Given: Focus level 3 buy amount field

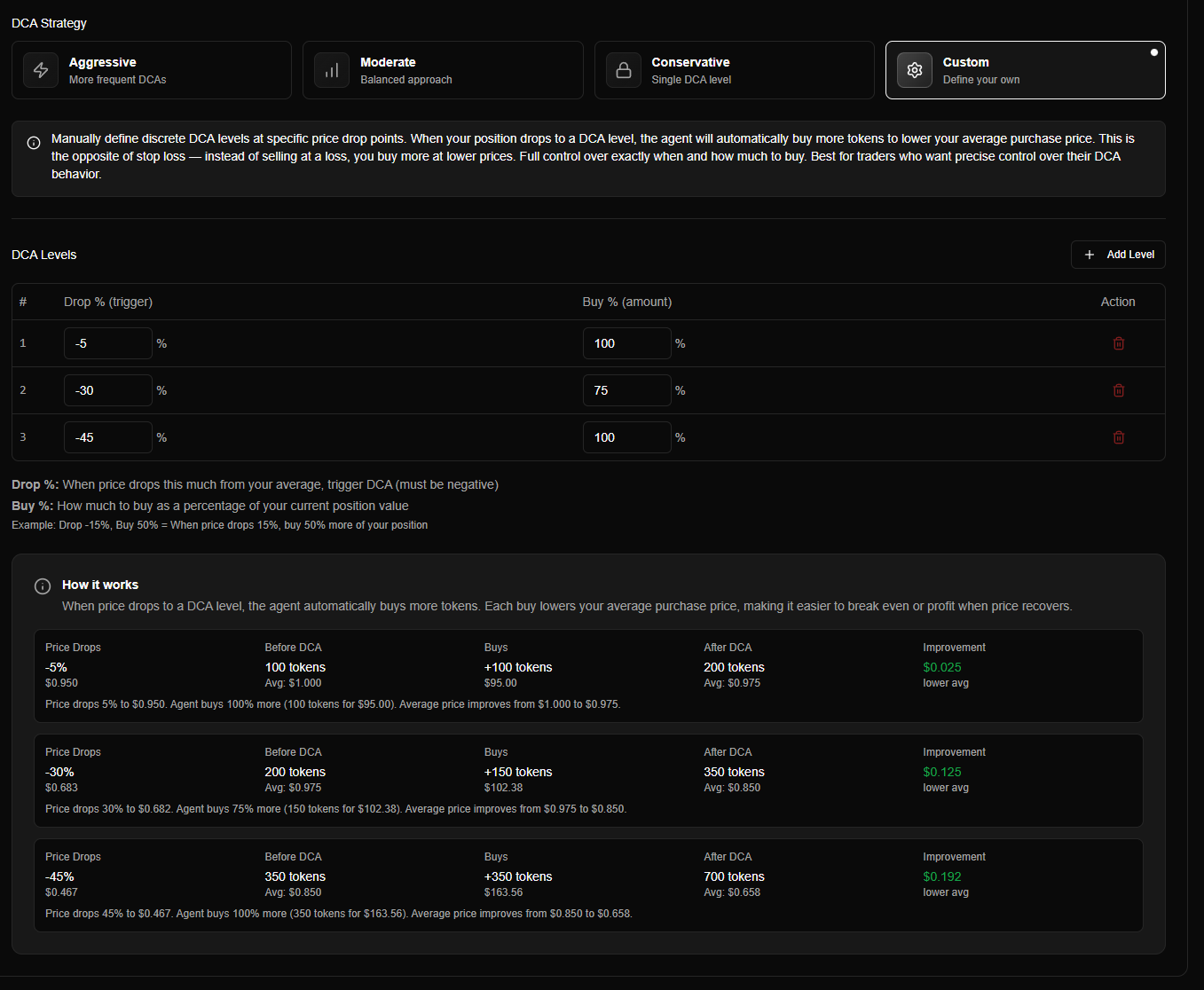Looking at the screenshot, I should [626, 437].
